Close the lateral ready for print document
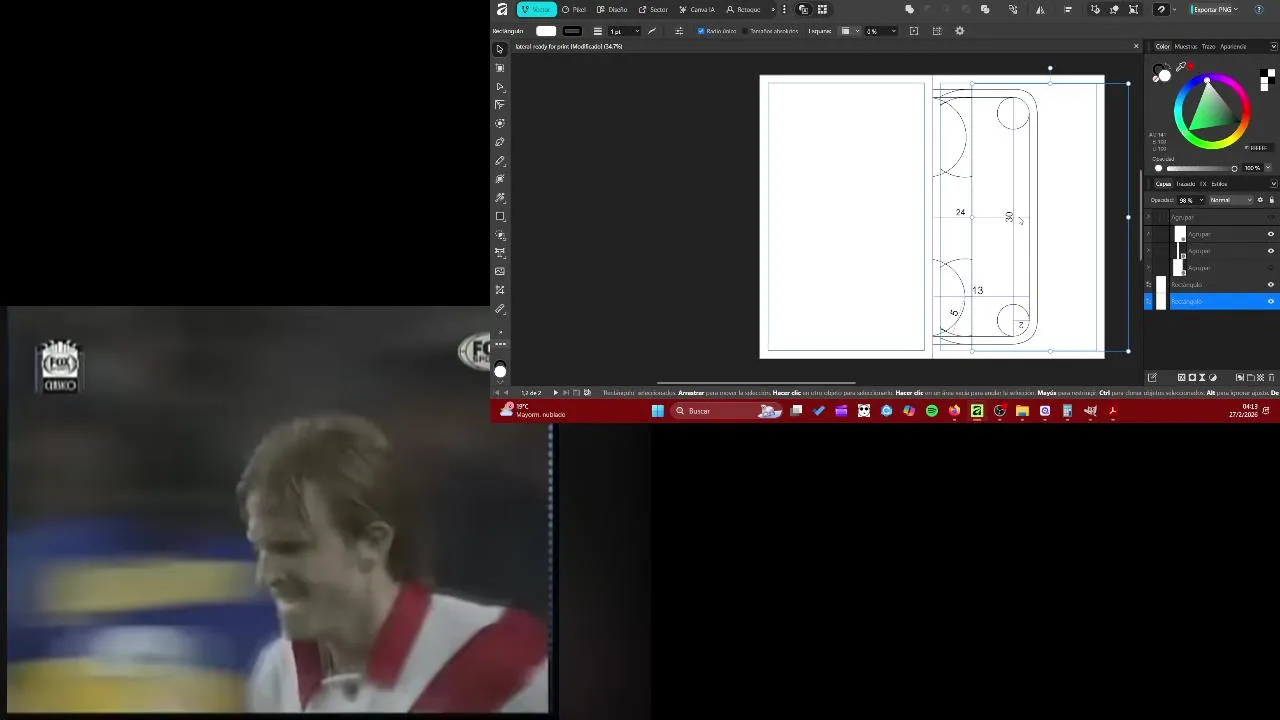Screen dimensions: 1280x720 1136,46
